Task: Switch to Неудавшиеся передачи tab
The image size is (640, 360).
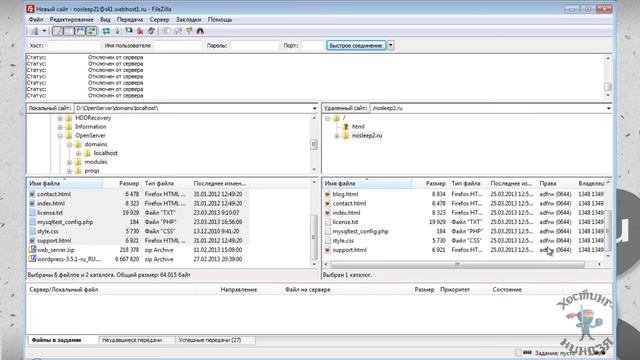Action: [132, 340]
